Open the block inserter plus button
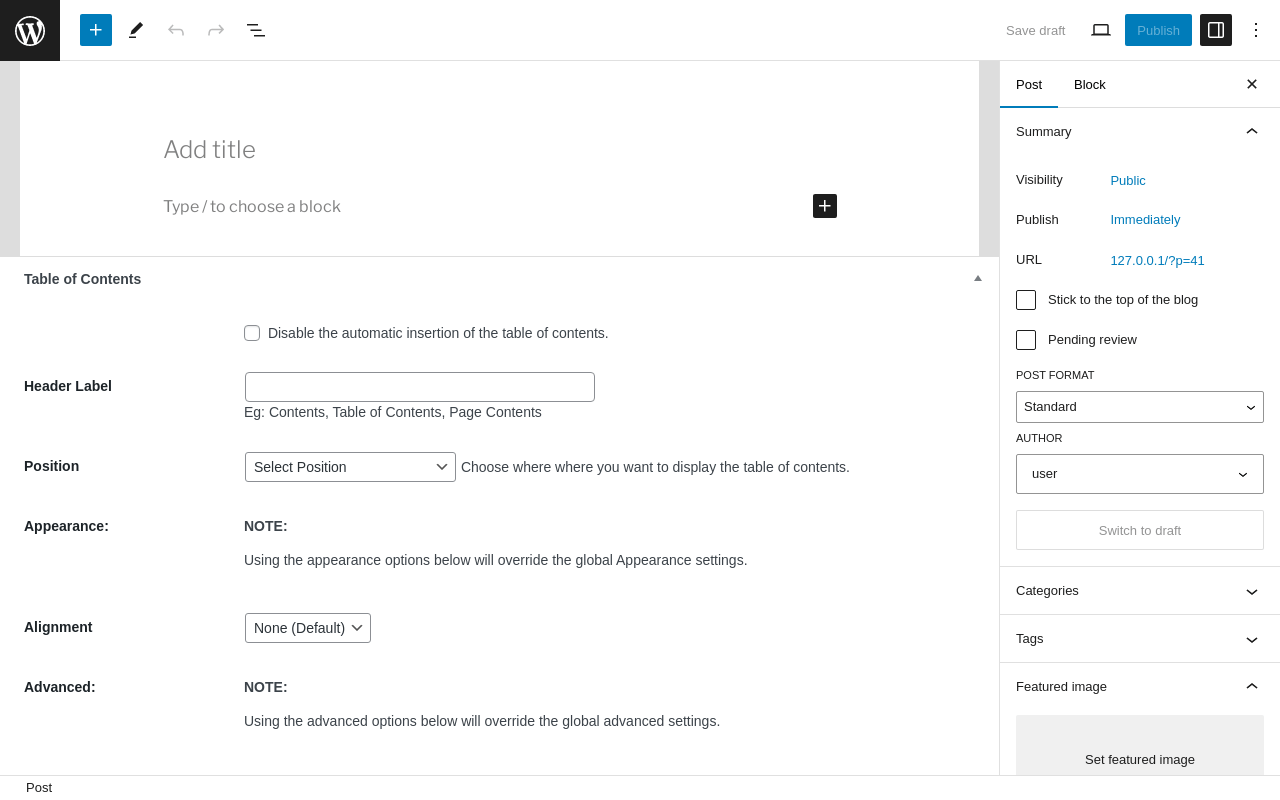The image size is (1280, 800). (96, 30)
